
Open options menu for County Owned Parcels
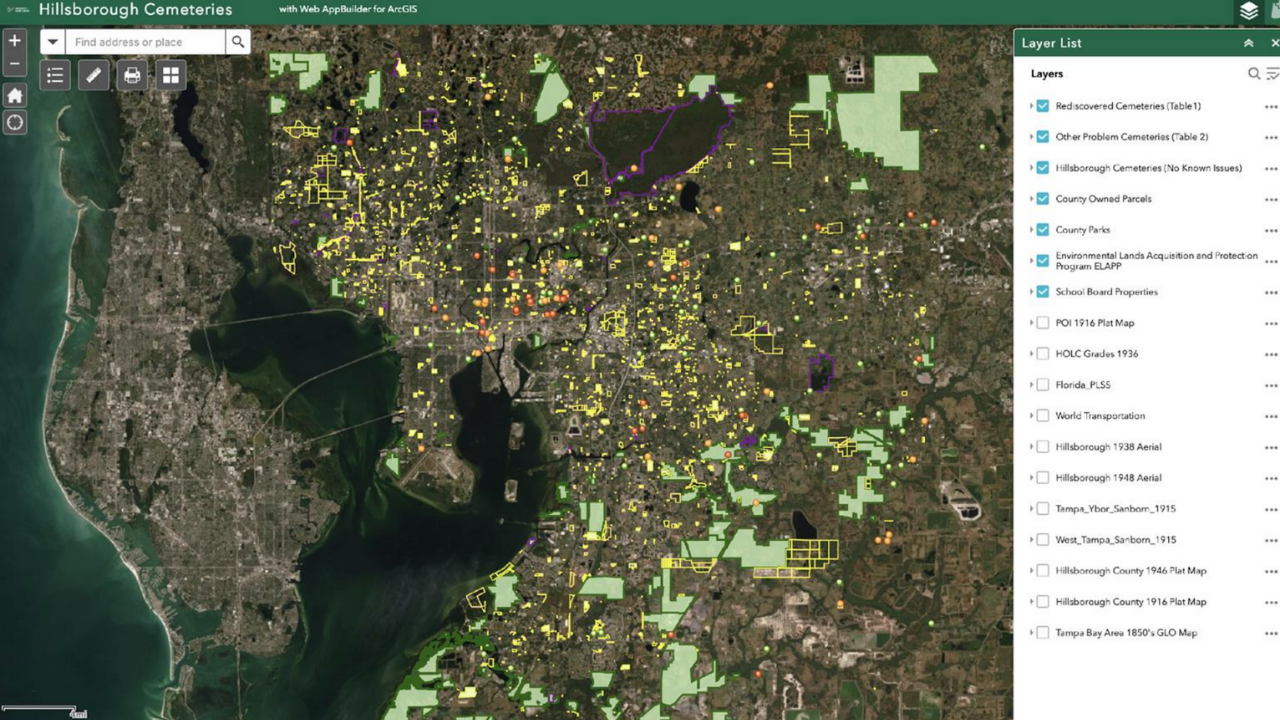click(x=1271, y=198)
